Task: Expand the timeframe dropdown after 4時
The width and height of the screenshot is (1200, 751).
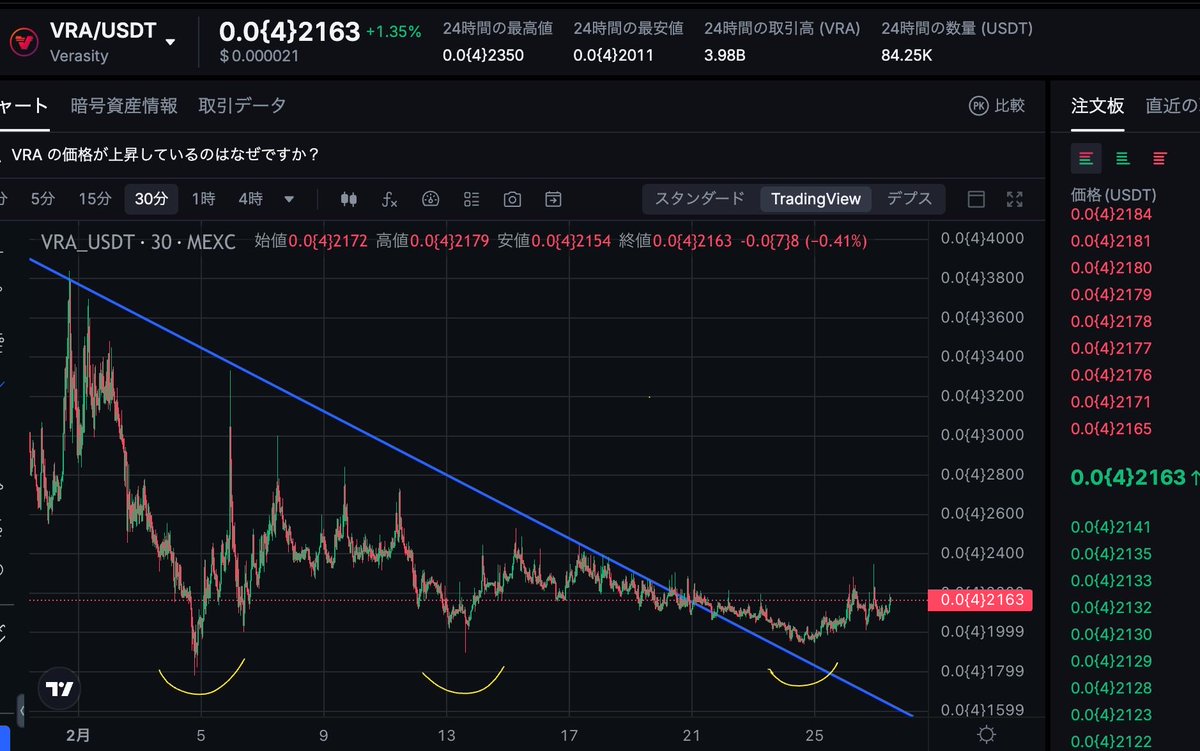Action: tap(288, 199)
